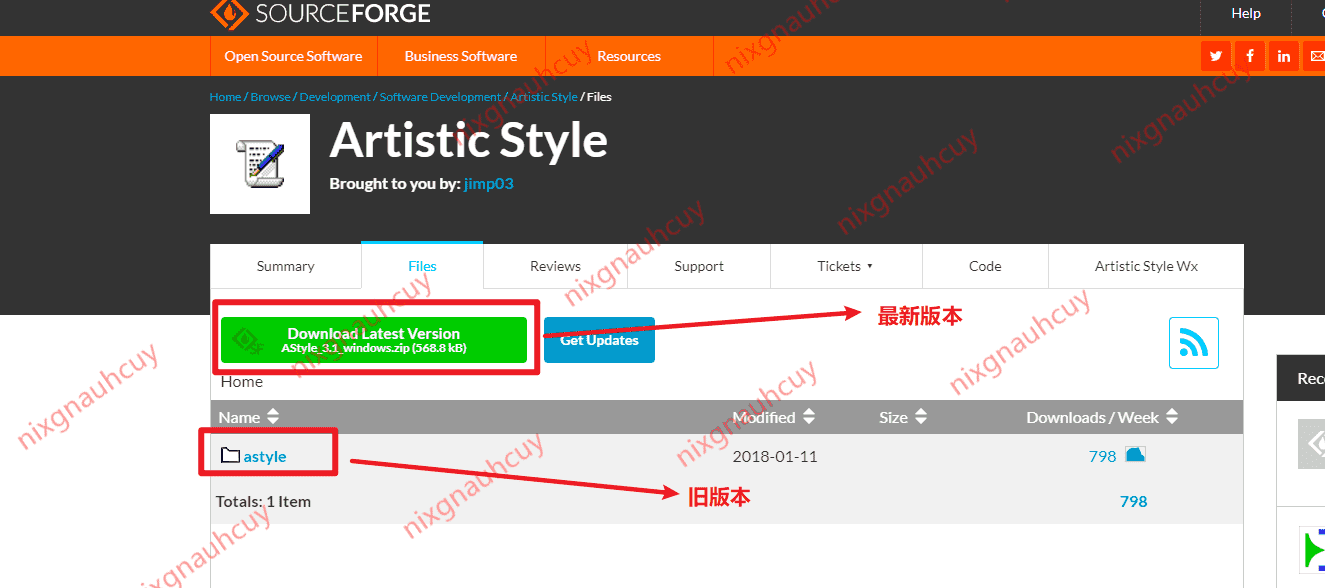Screen dimensions: 1325x588
Task: Click the Help link
Action: 1246,13
